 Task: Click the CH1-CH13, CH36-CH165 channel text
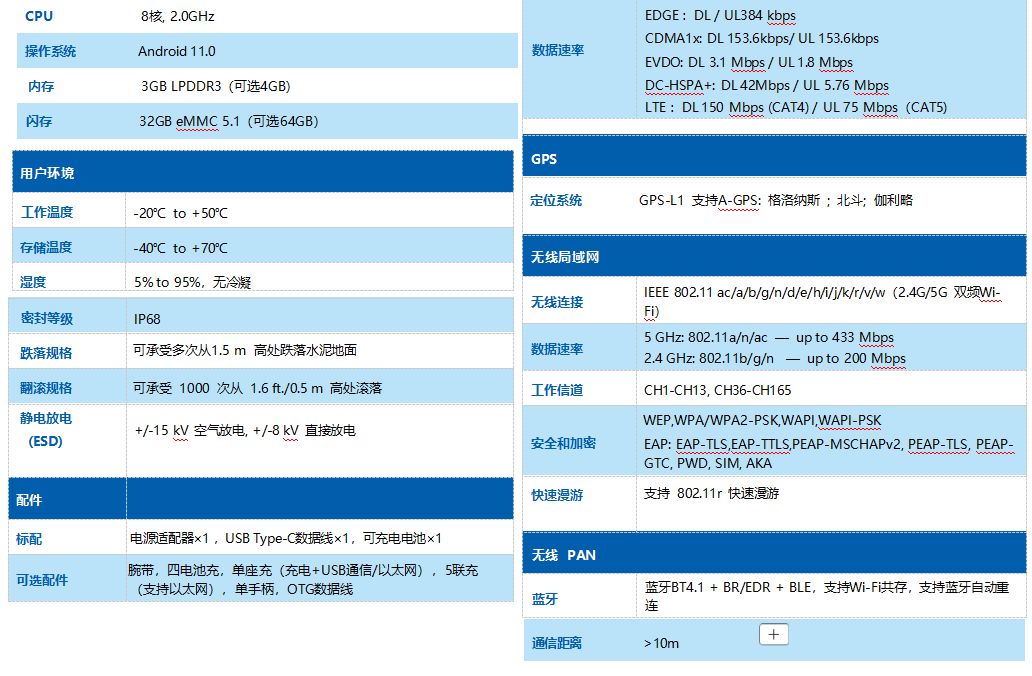pyautogui.click(x=717, y=390)
